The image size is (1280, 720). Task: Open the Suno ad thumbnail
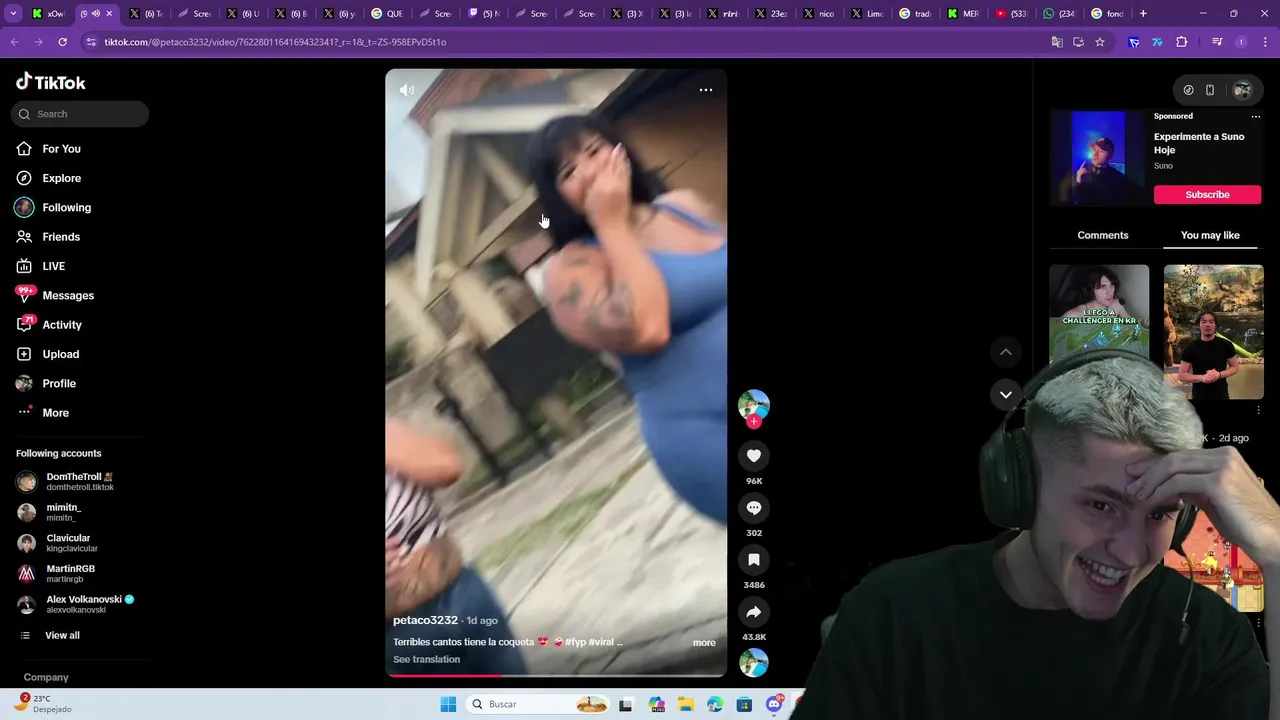click(1098, 159)
